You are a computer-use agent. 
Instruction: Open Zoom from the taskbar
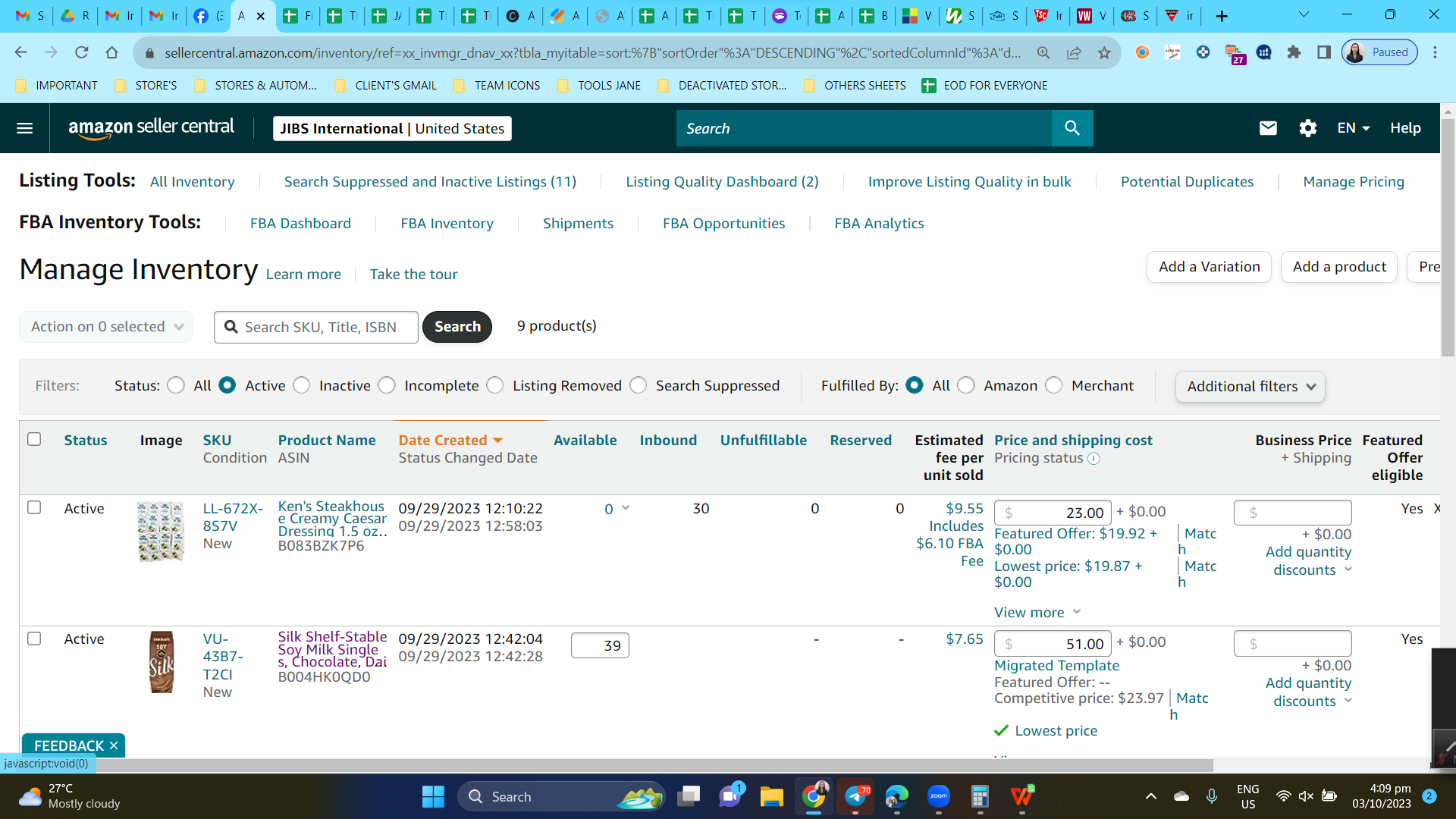click(938, 796)
